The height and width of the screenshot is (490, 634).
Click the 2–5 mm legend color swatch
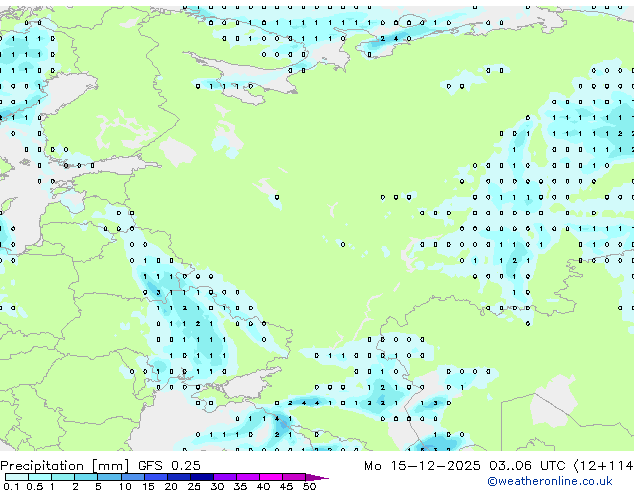(86, 477)
